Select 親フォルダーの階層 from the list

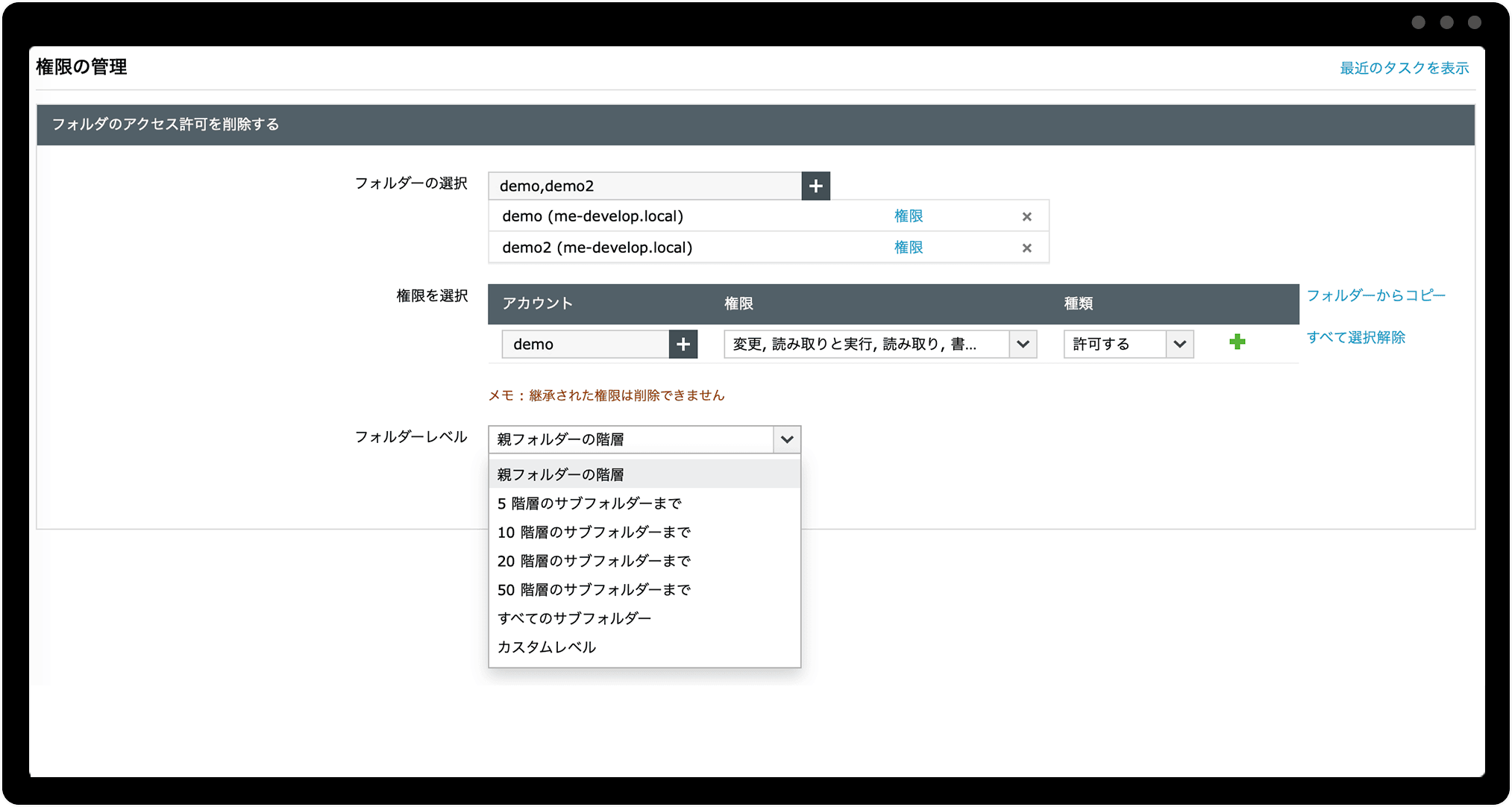point(560,474)
